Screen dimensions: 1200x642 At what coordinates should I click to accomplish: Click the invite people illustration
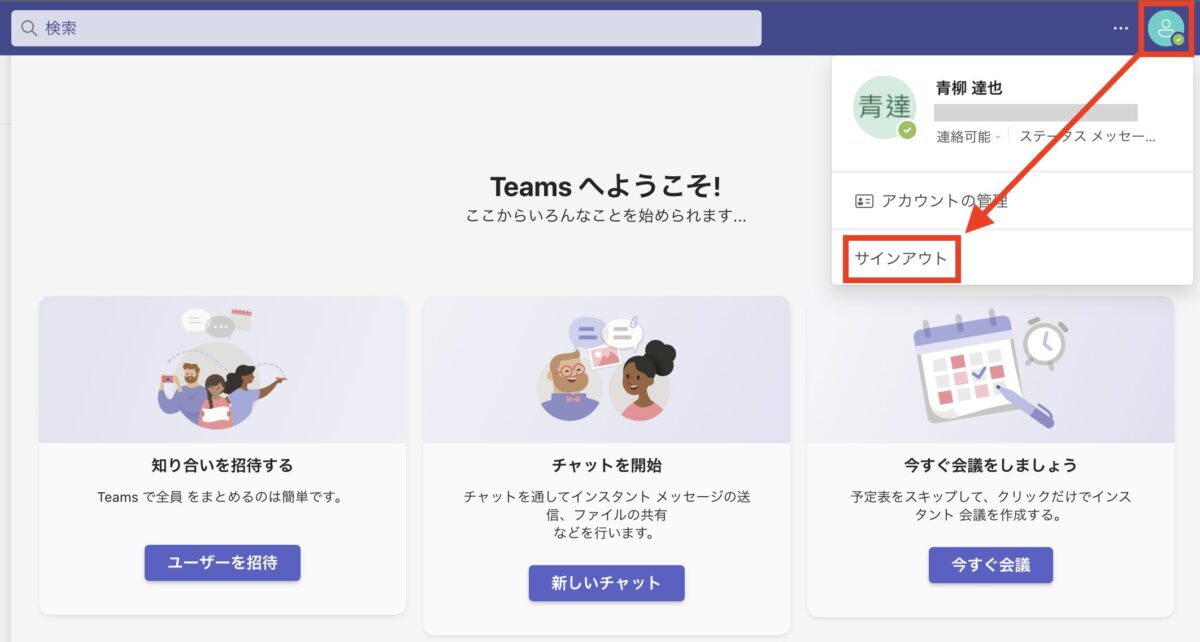(x=222, y=369)
